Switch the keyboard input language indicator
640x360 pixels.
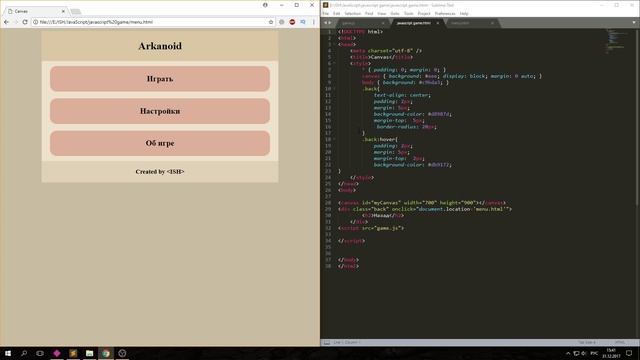pos(594,353)
